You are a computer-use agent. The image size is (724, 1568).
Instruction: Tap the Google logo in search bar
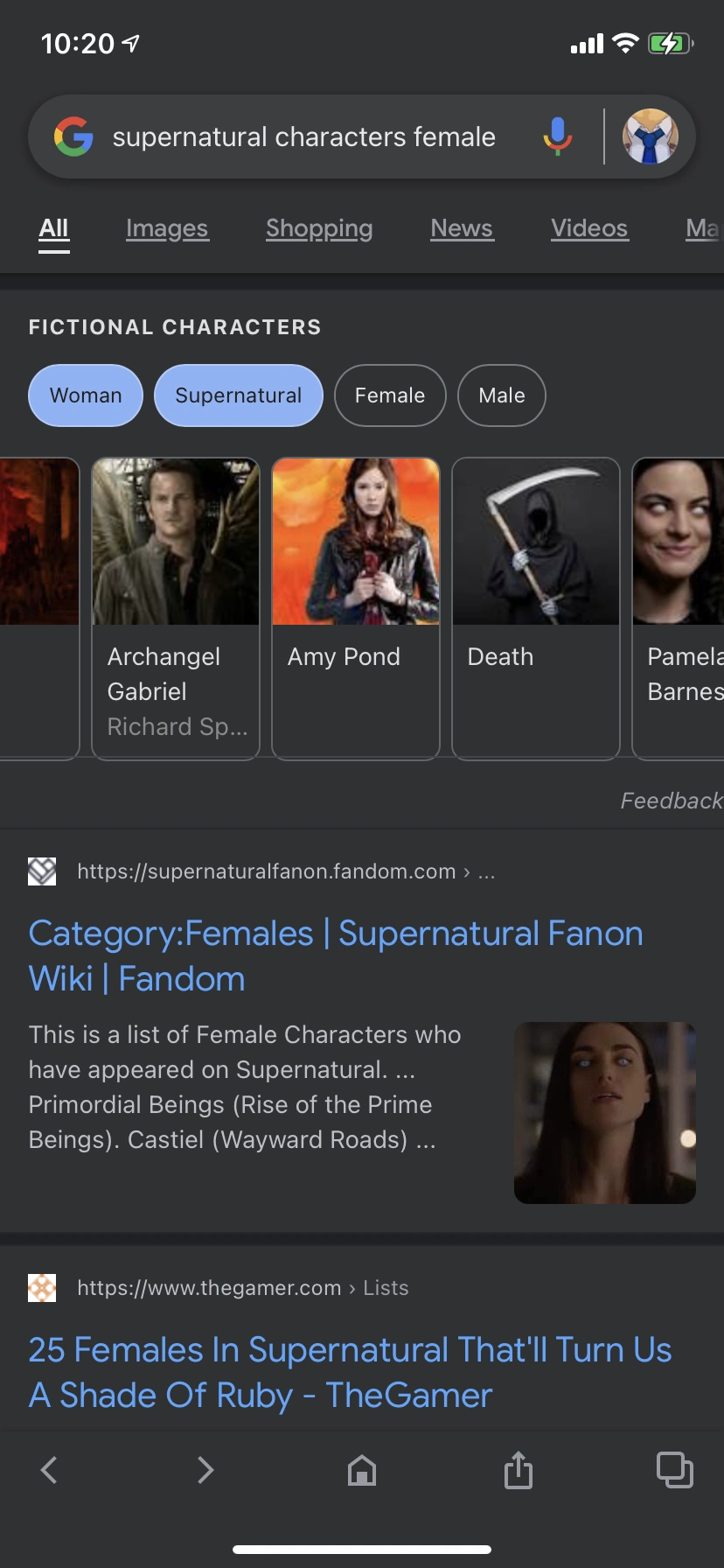[x=73, y=136]
